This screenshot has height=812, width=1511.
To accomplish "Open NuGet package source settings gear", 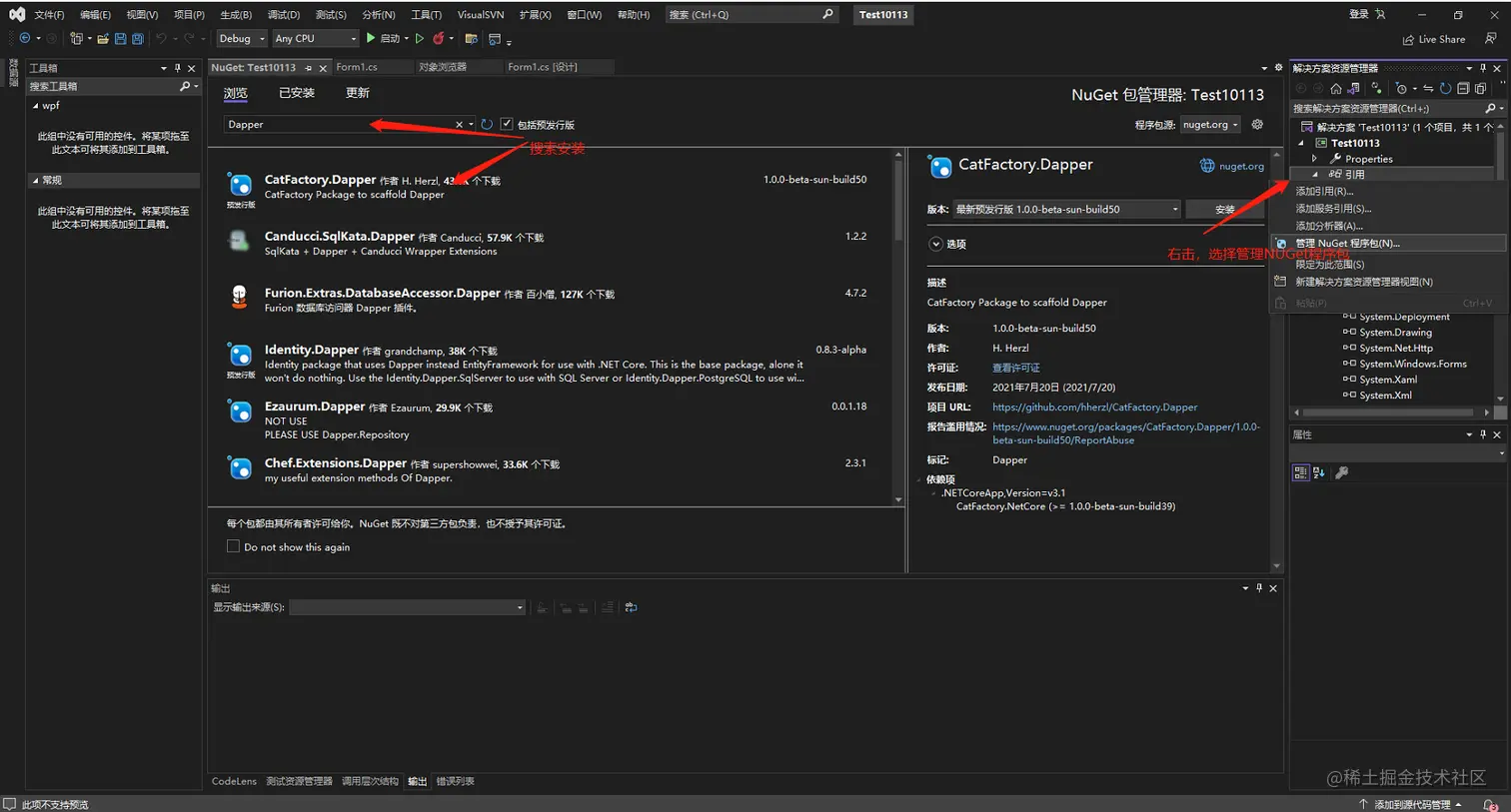I will click(x=1257, y=125).
